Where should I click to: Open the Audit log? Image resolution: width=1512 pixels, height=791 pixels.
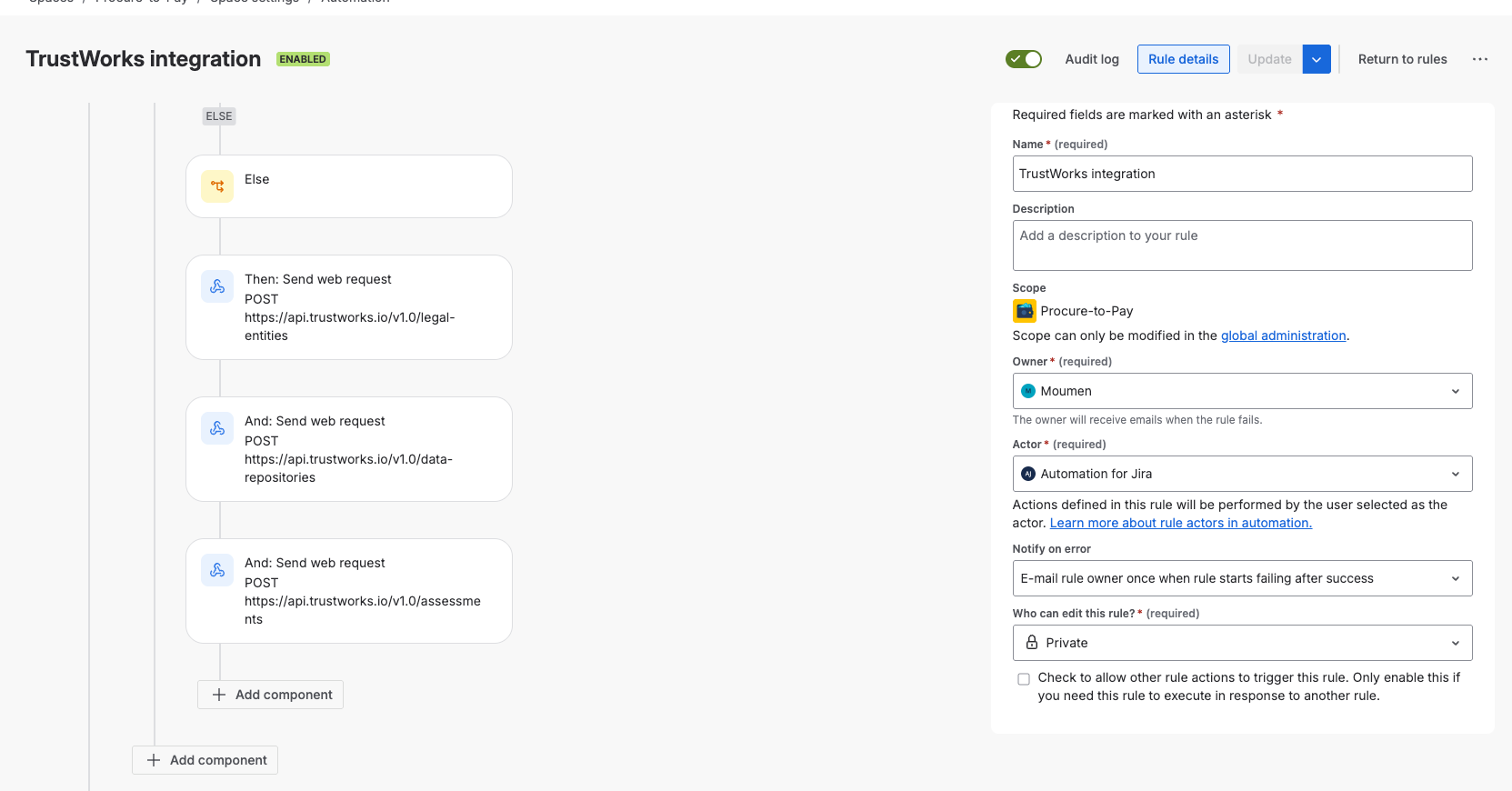click(1092, 59)
